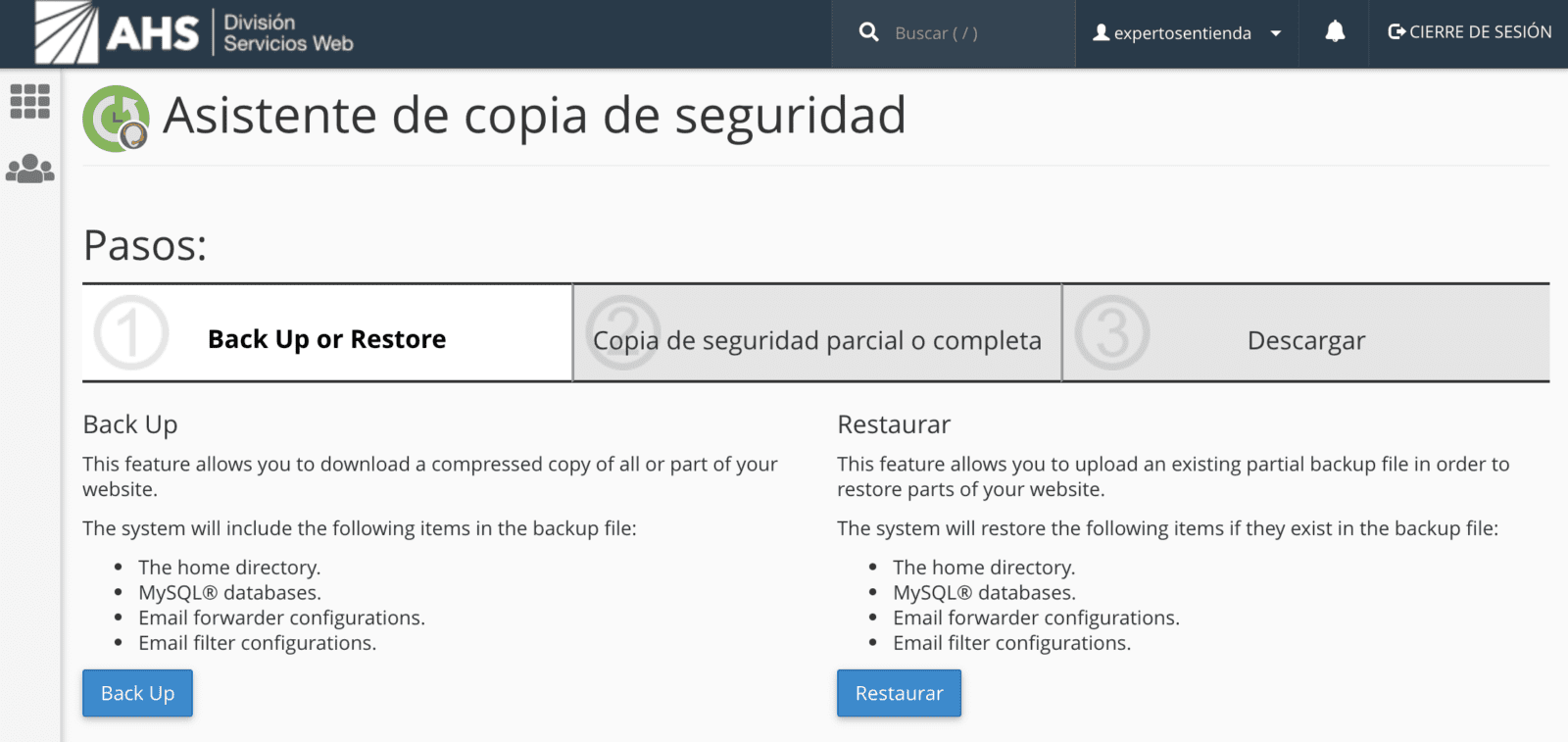Click the Pasos: heading
1568x742 pixels.
click(x=145, y=245)
